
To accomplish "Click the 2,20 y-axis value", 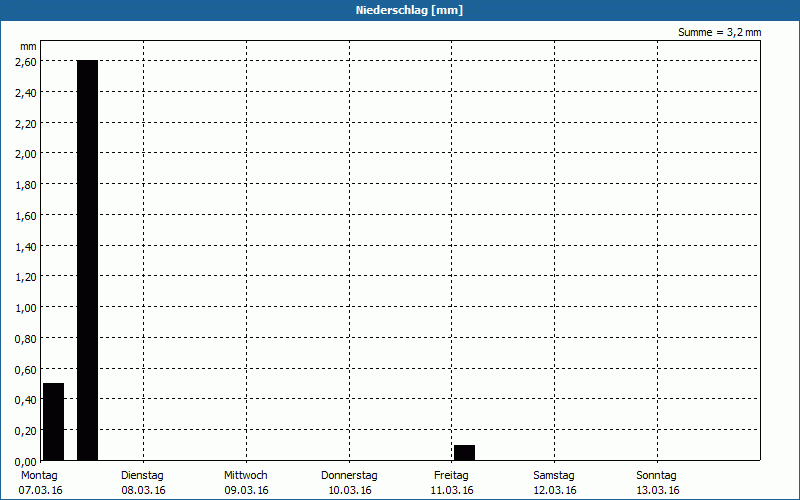I will pos(26,123).
